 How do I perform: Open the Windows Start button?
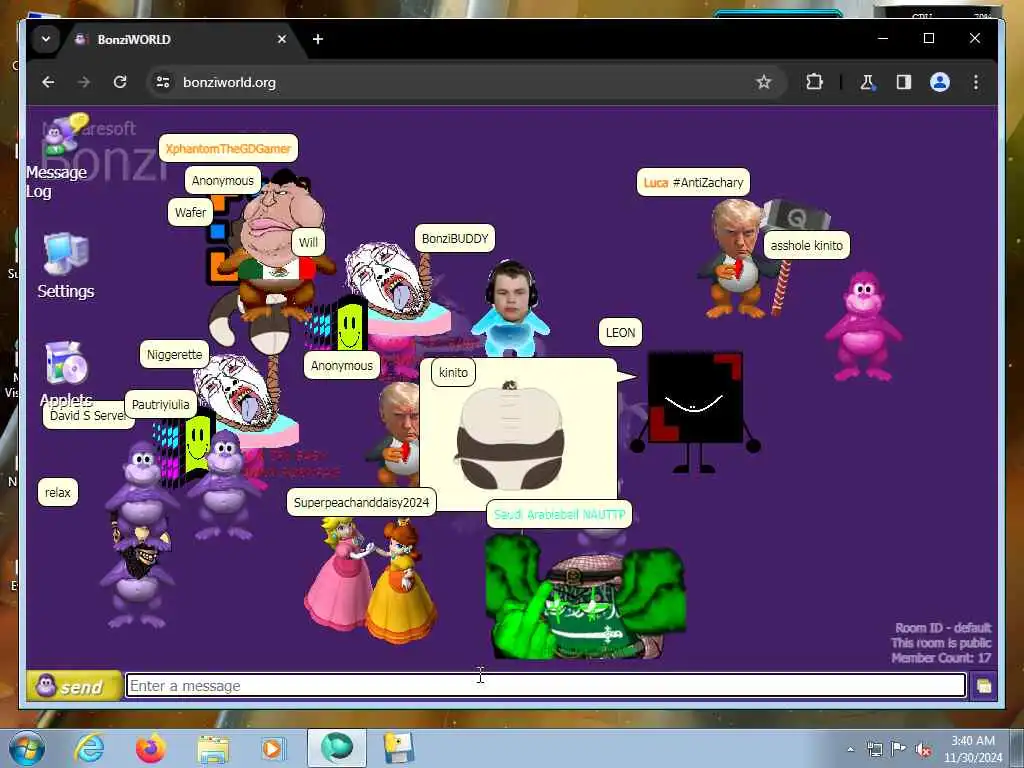tap(27, 748)
